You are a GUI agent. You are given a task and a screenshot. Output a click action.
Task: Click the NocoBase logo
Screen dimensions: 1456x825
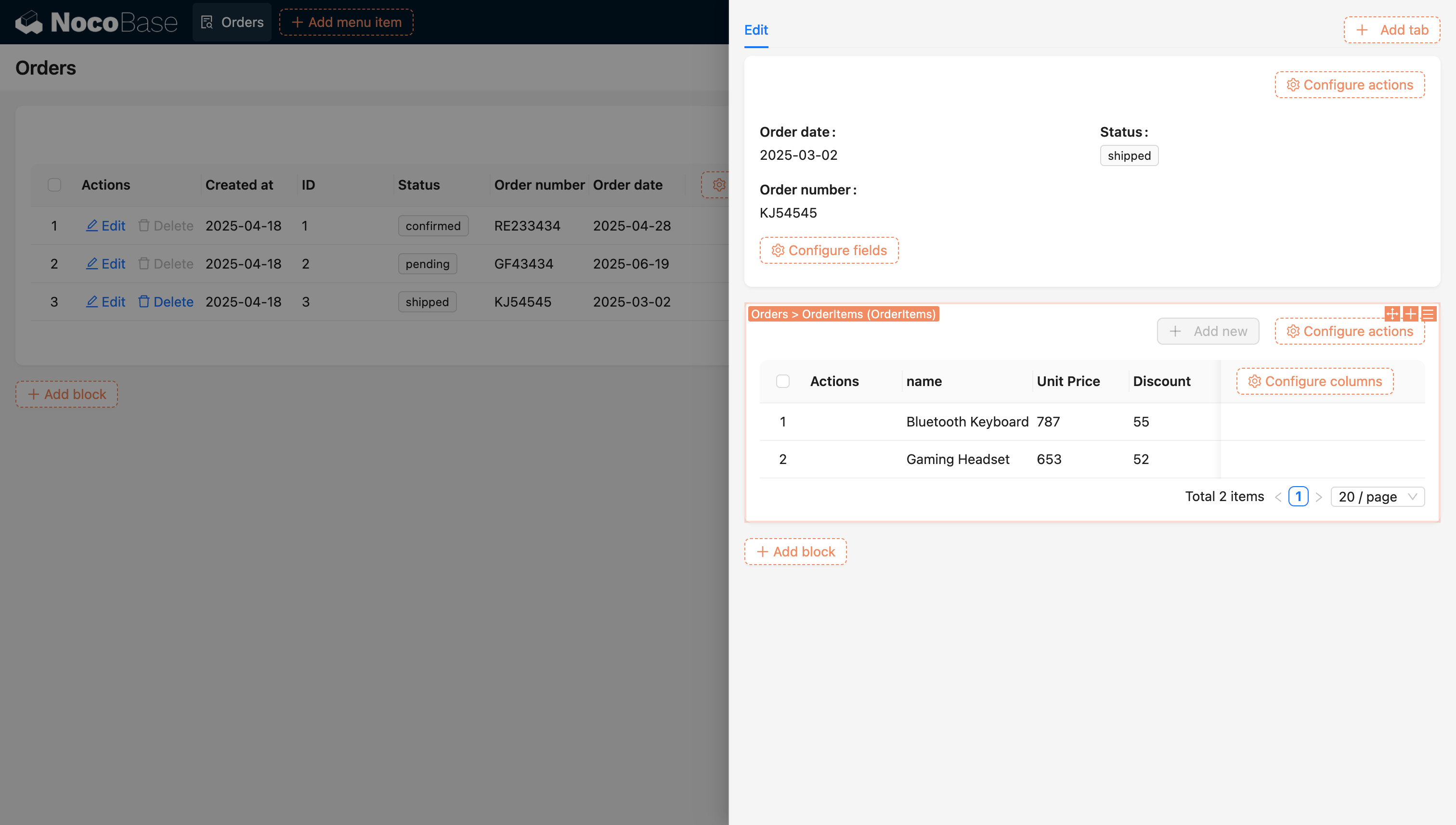coord(96,22)
